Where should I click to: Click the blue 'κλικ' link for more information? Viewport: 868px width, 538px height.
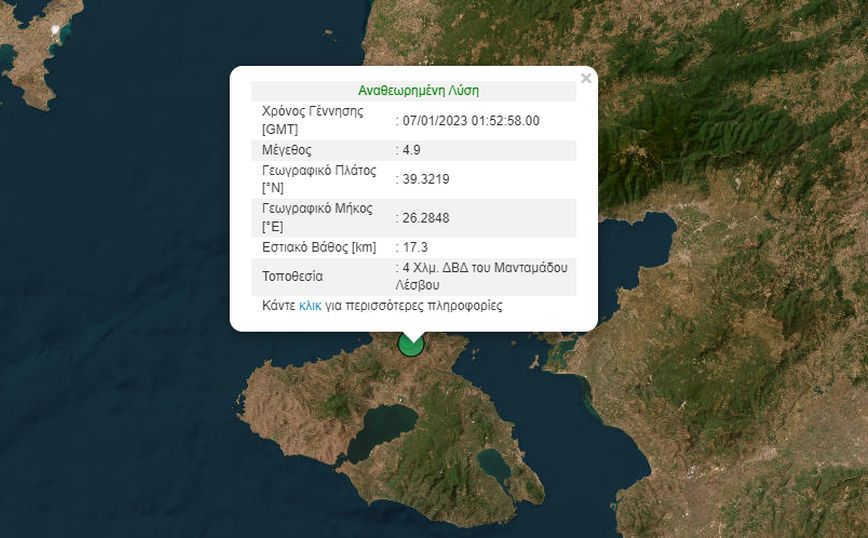coord(310,306)
